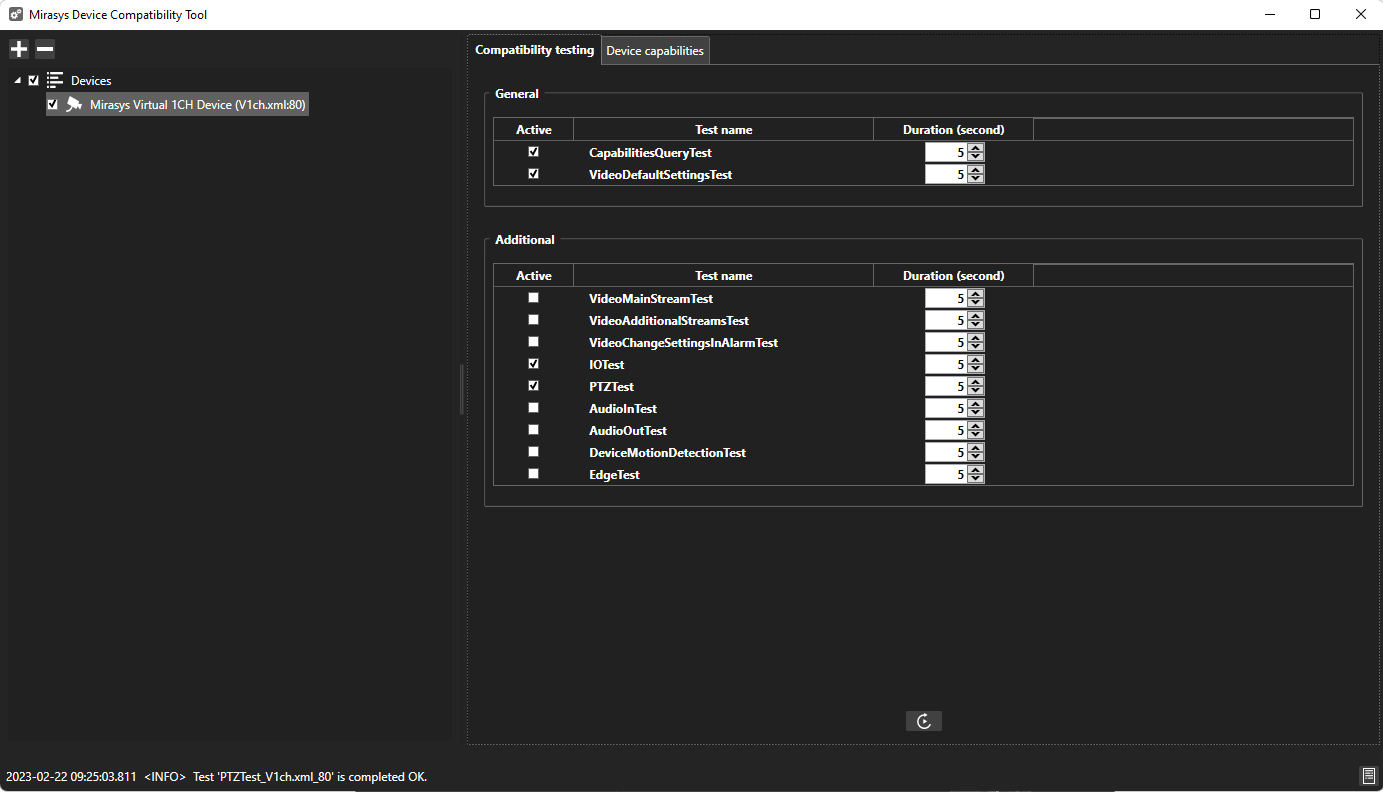Click the Devices list icon in tree
Viewport: 1383px width, 792px height.
[x=55, y=80]
